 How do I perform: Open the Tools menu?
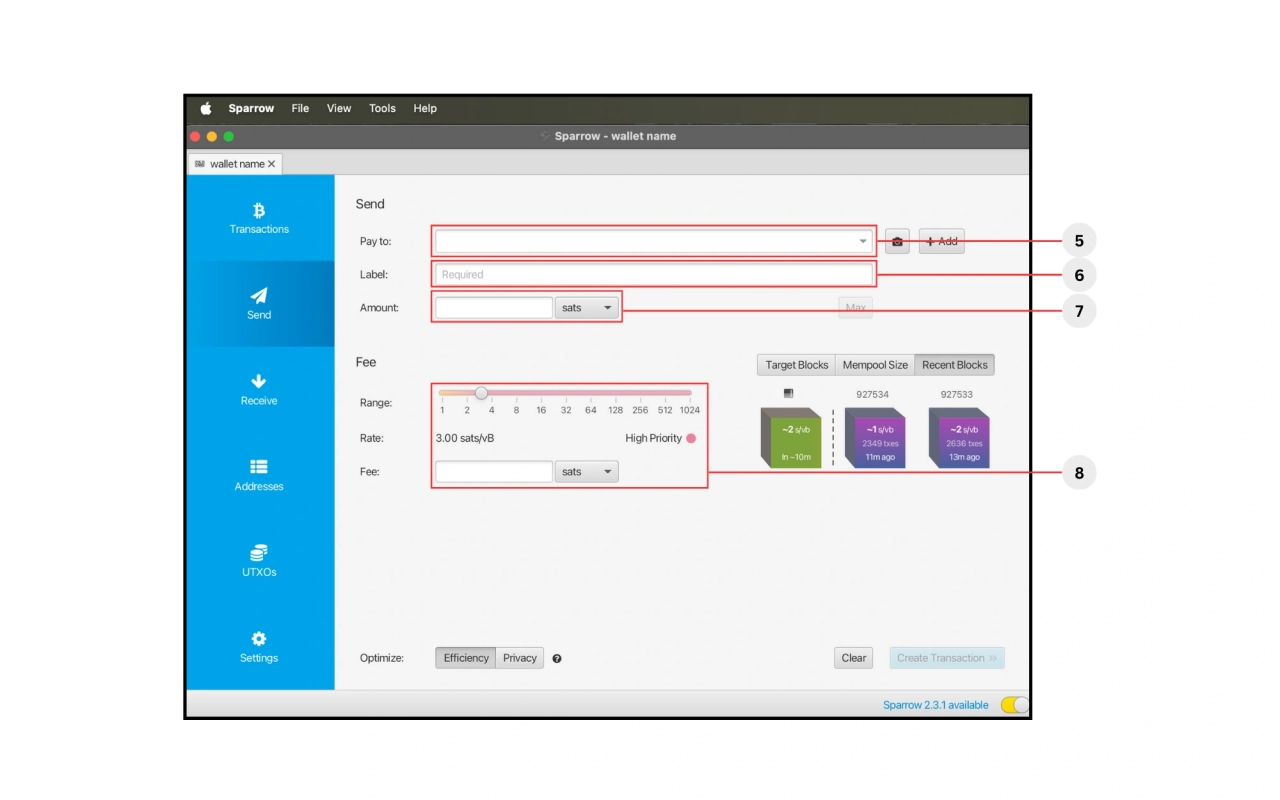pyautogui.click(x=382, y=108)
